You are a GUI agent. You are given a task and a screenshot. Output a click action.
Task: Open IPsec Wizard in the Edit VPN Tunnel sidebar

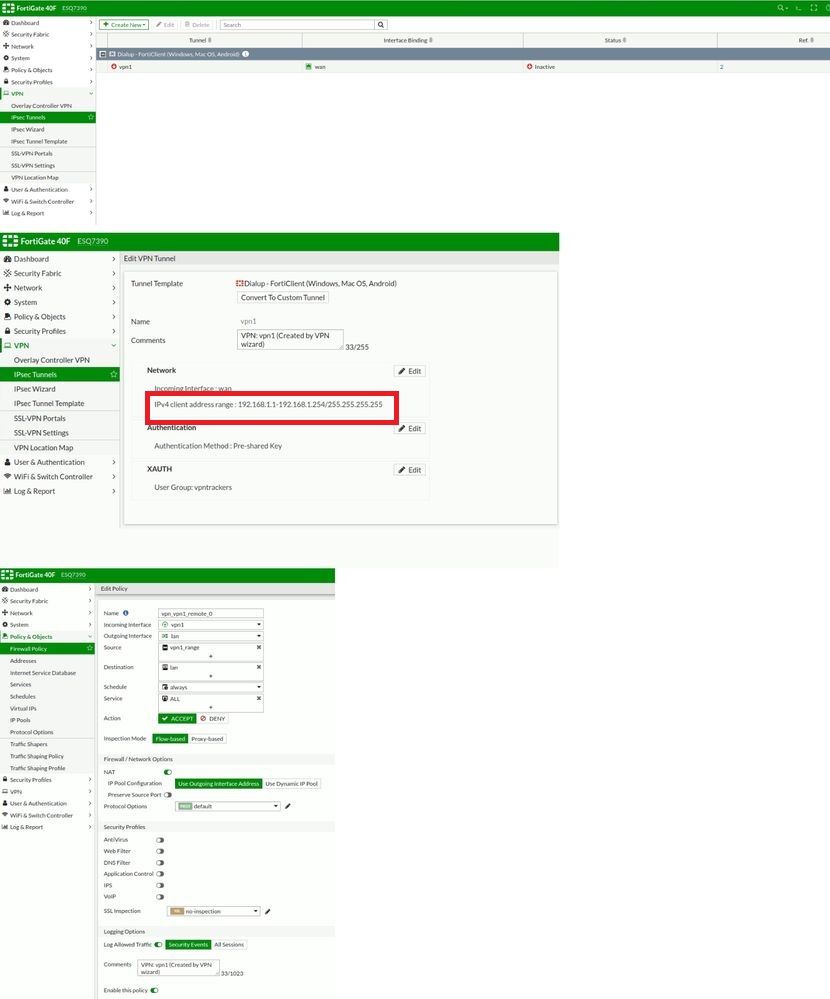34,389
